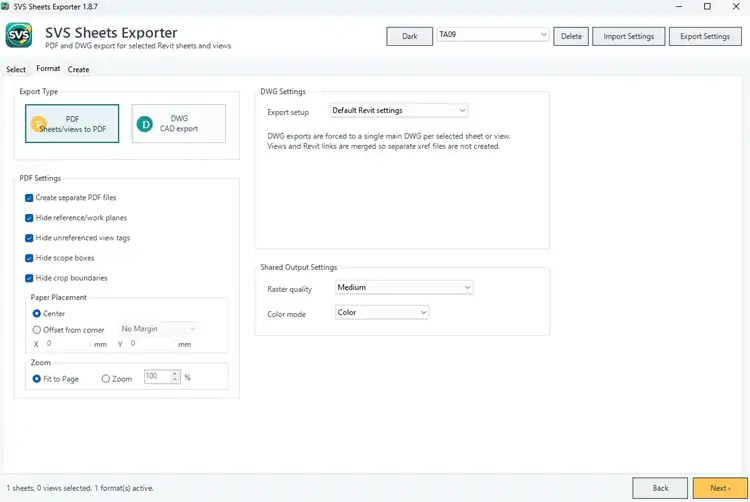This screenshot has width=750, height=502.
Task: Maximize the SVS Sheets Exporter window
Action: coord(707,6)
